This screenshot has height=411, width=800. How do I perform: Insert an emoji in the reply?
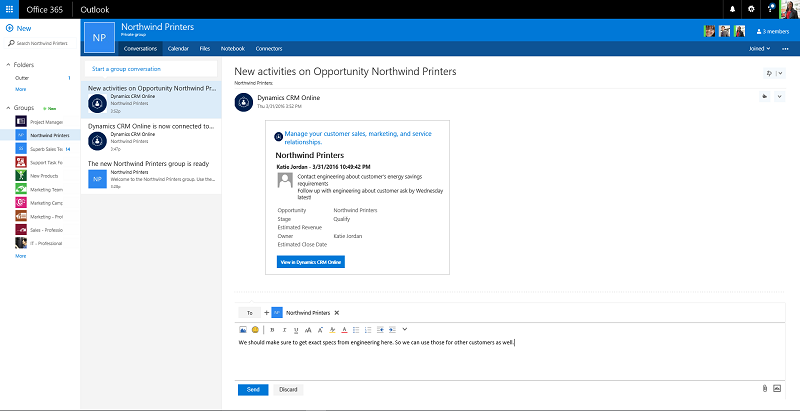click(x=255, y=329)
